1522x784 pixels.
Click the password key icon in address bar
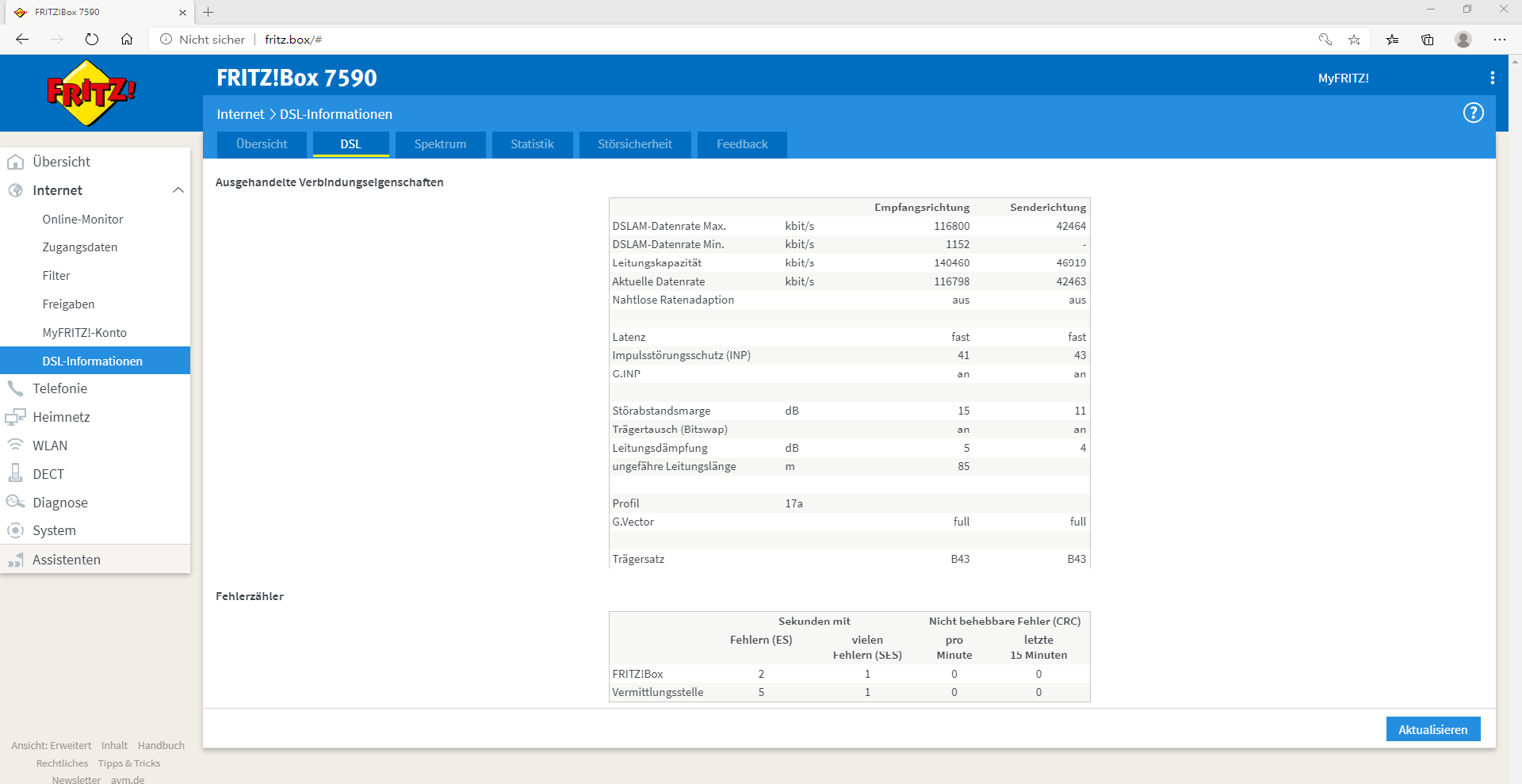1325,39
